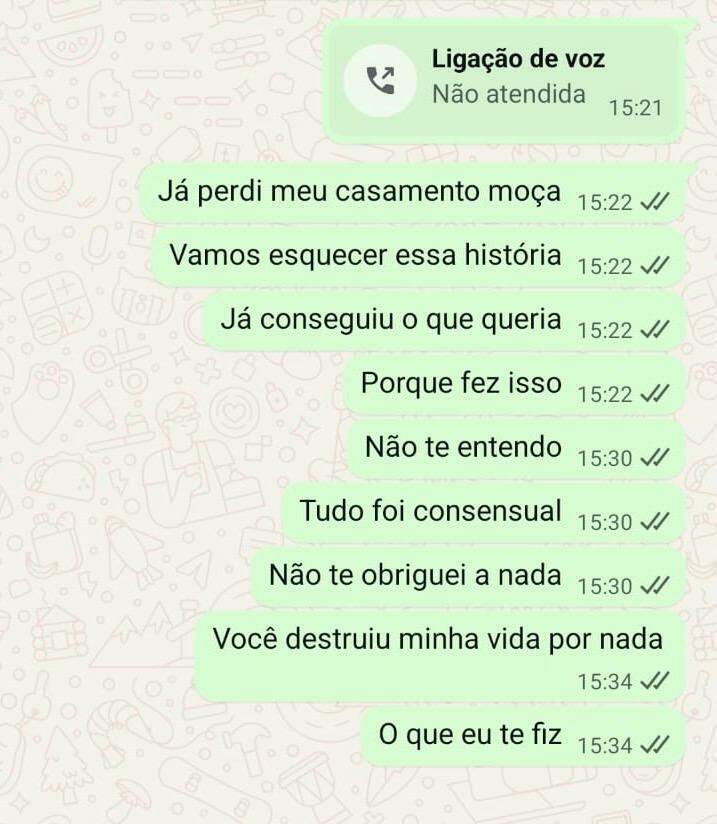Tap check marks beside 'Já conseguiu o que queria'
This screenshot has height=824, width=717.
pyautogui.click(x=654, y=330)
